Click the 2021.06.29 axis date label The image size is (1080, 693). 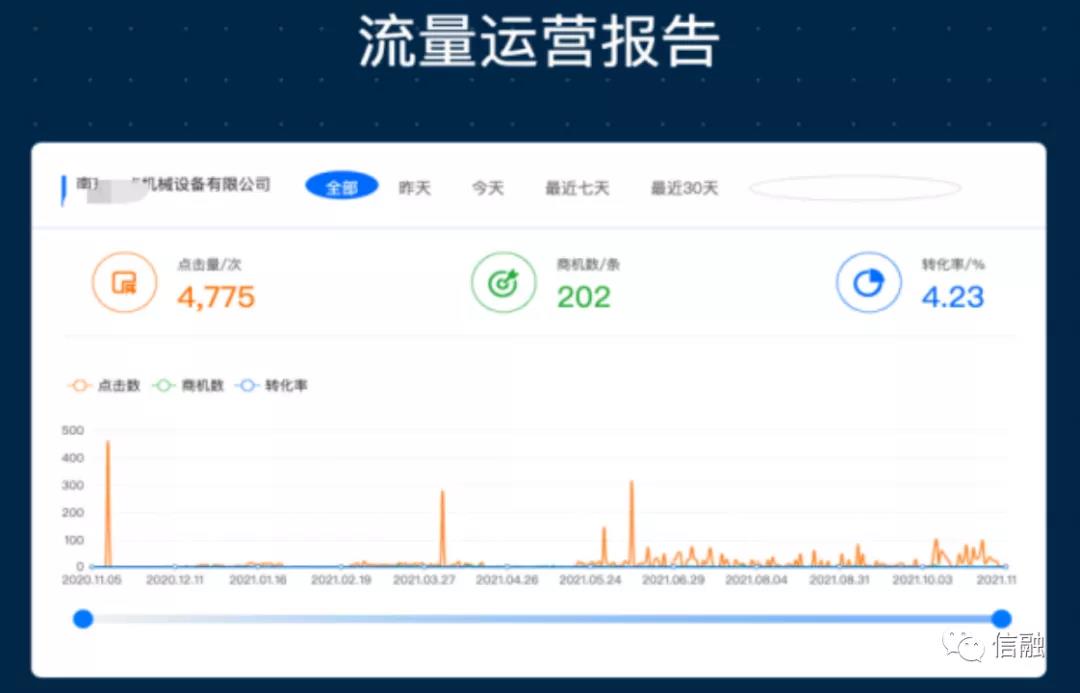click(674, 580)
